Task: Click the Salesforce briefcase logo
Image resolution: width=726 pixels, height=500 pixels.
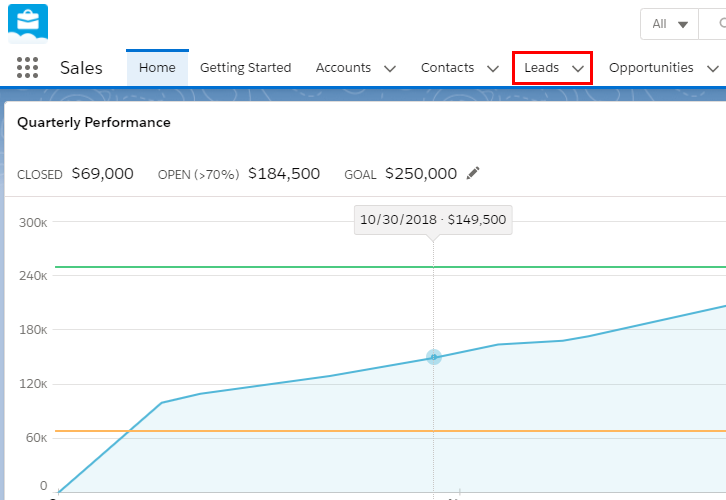Action: pyautogui.click(x=28, y=24)
